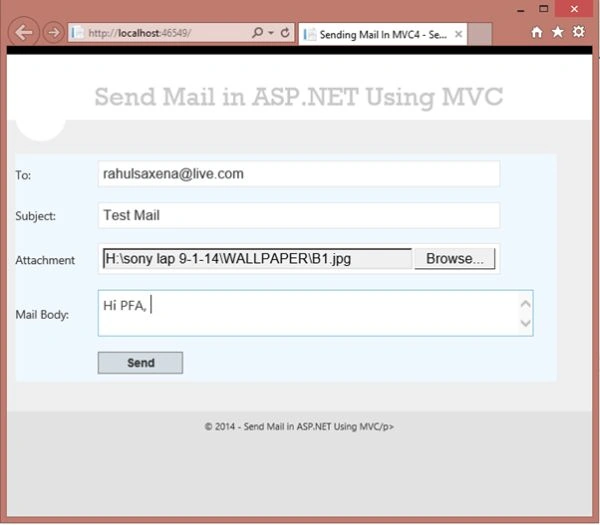Go back with the browser Back arrow

(23, 33)
